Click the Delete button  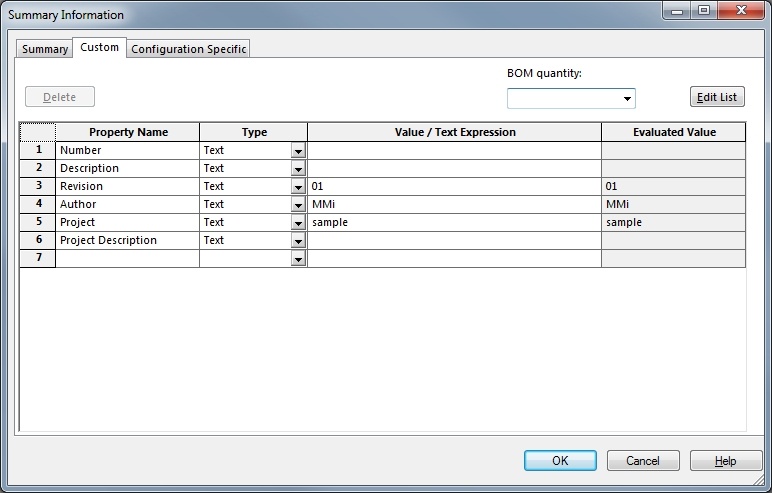point(60,97)
